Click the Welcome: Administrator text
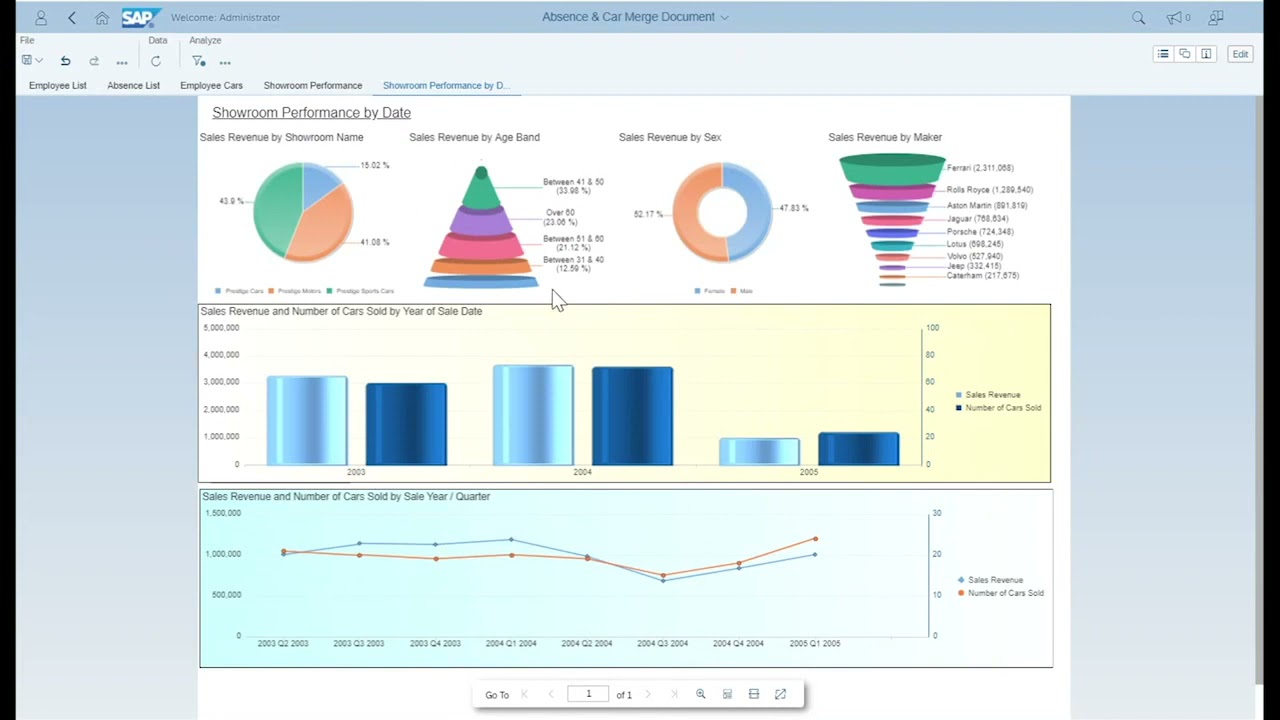The height and width of the screenshot is (720, 1280). point(225,17)
